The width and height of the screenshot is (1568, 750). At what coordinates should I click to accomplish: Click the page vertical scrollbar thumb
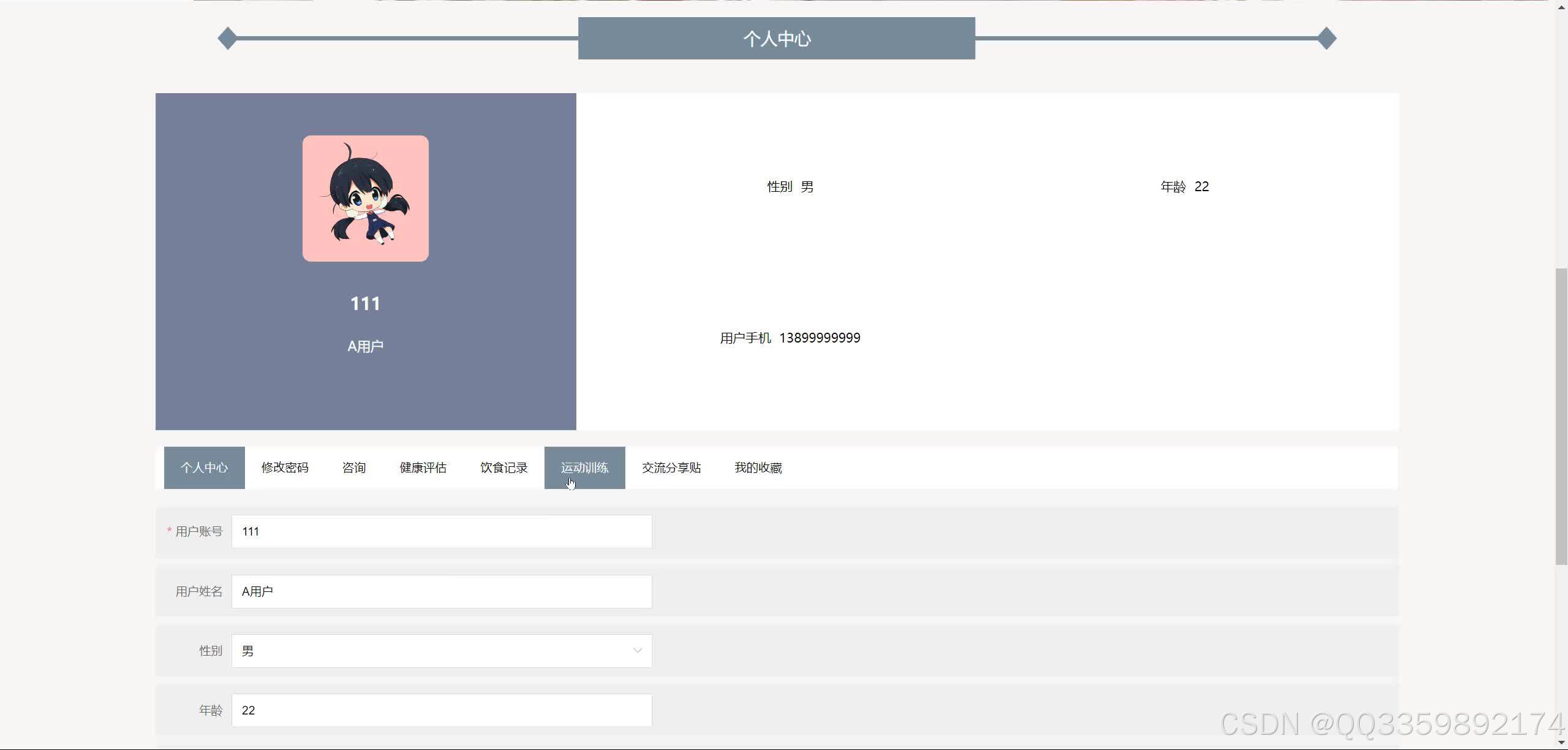pyautogui.click(x=1561, y=417)
